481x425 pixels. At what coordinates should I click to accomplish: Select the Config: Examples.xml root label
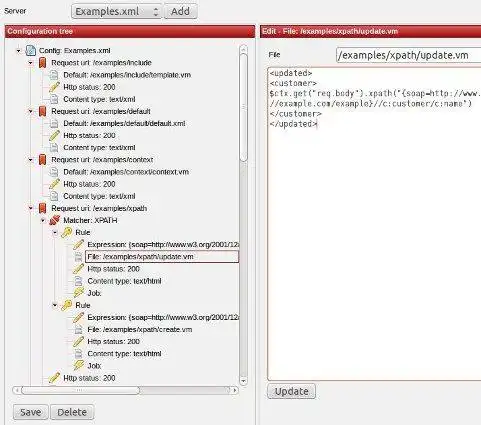(x=75, y=51)
